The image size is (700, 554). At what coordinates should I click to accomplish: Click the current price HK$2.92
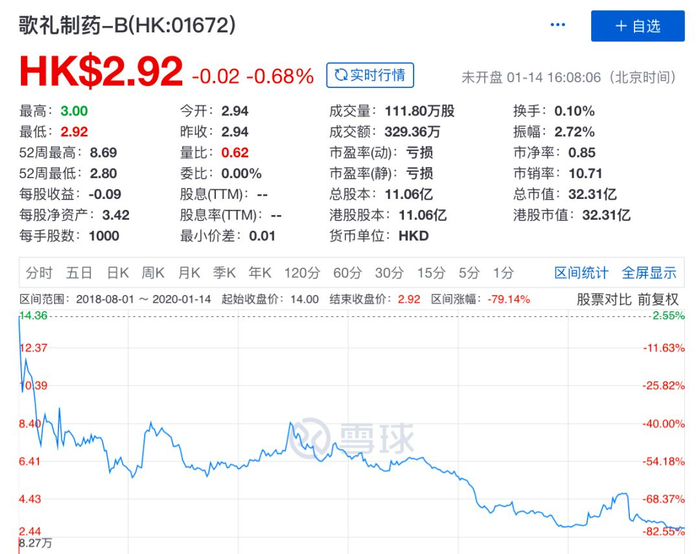coord(101,71)
